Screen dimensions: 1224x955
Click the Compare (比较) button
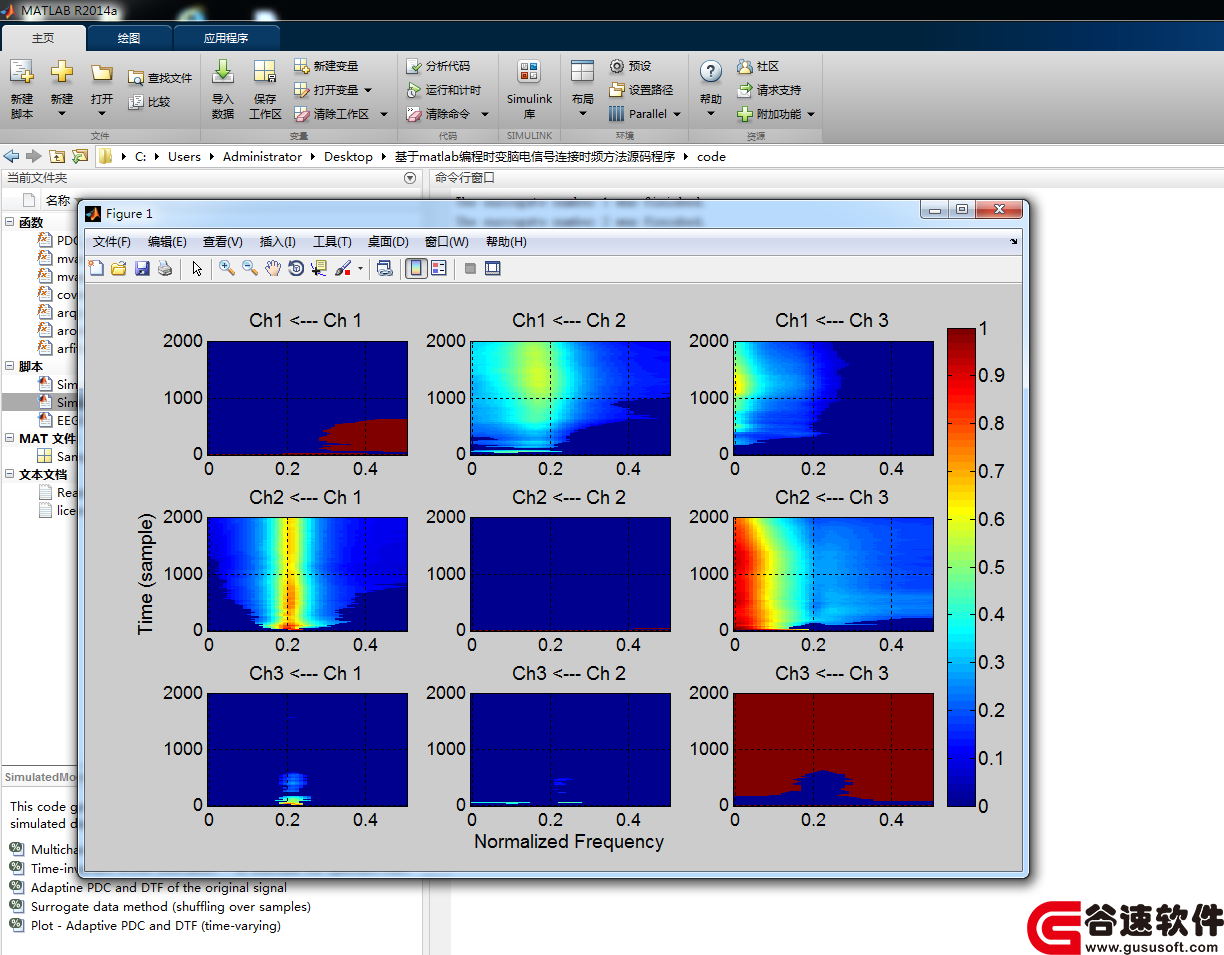150,101
